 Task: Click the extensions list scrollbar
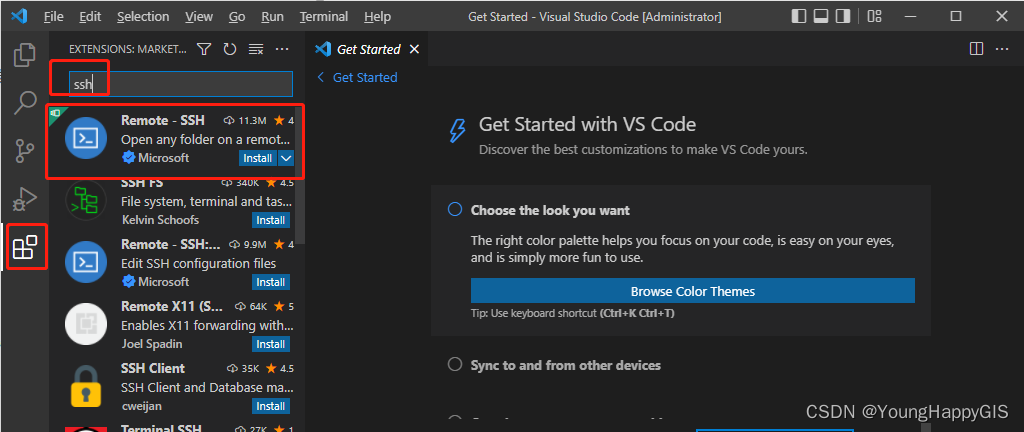tap(299, 176)
